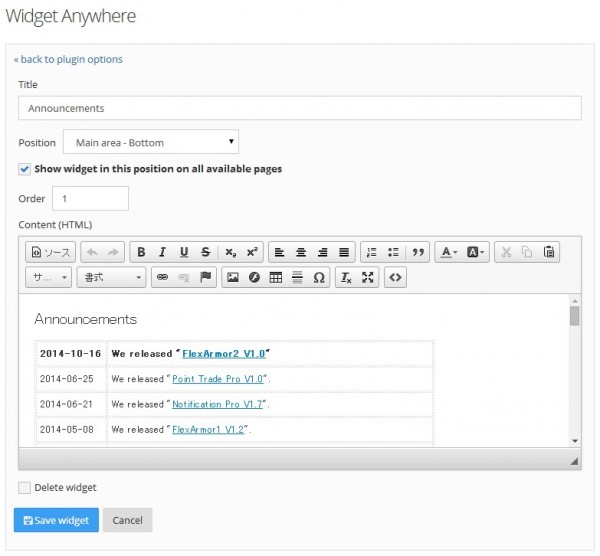
Task: Uncheck Show widget on all available pages
Action: [25, 169]
